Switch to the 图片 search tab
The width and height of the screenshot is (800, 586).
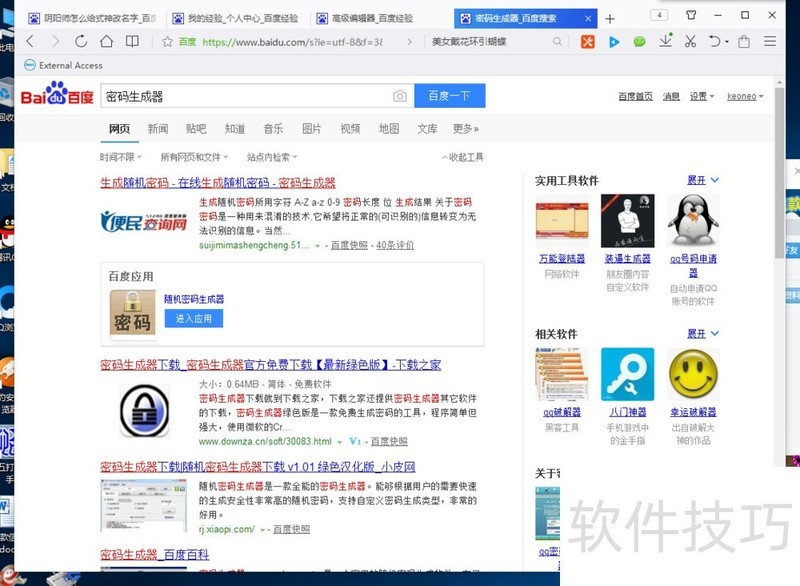(312, 129)
